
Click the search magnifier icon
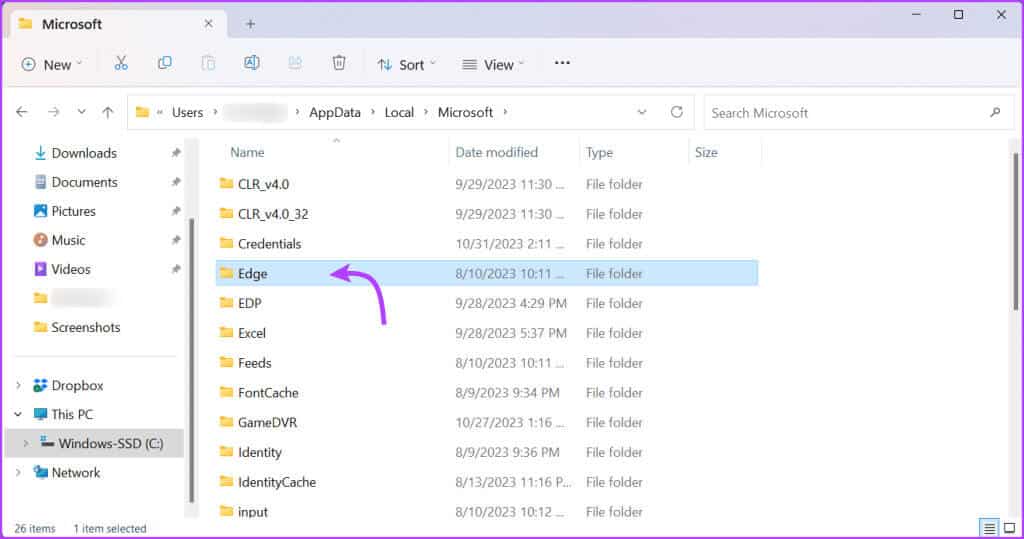click(x=995, y=112)
